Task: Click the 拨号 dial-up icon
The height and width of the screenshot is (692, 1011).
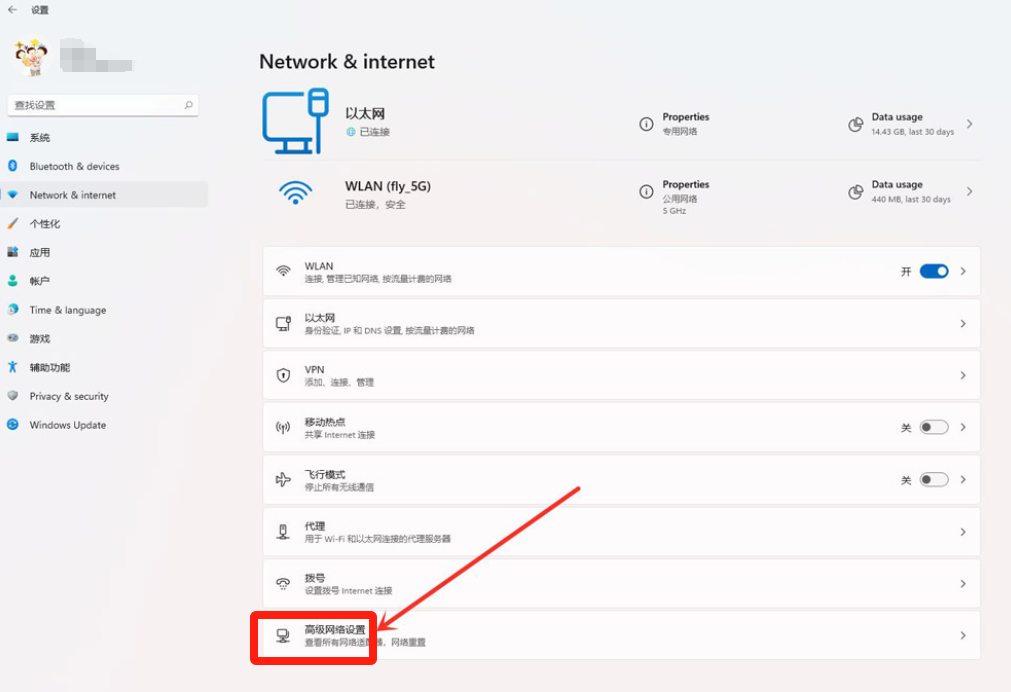Action: (x=283, y=584)
